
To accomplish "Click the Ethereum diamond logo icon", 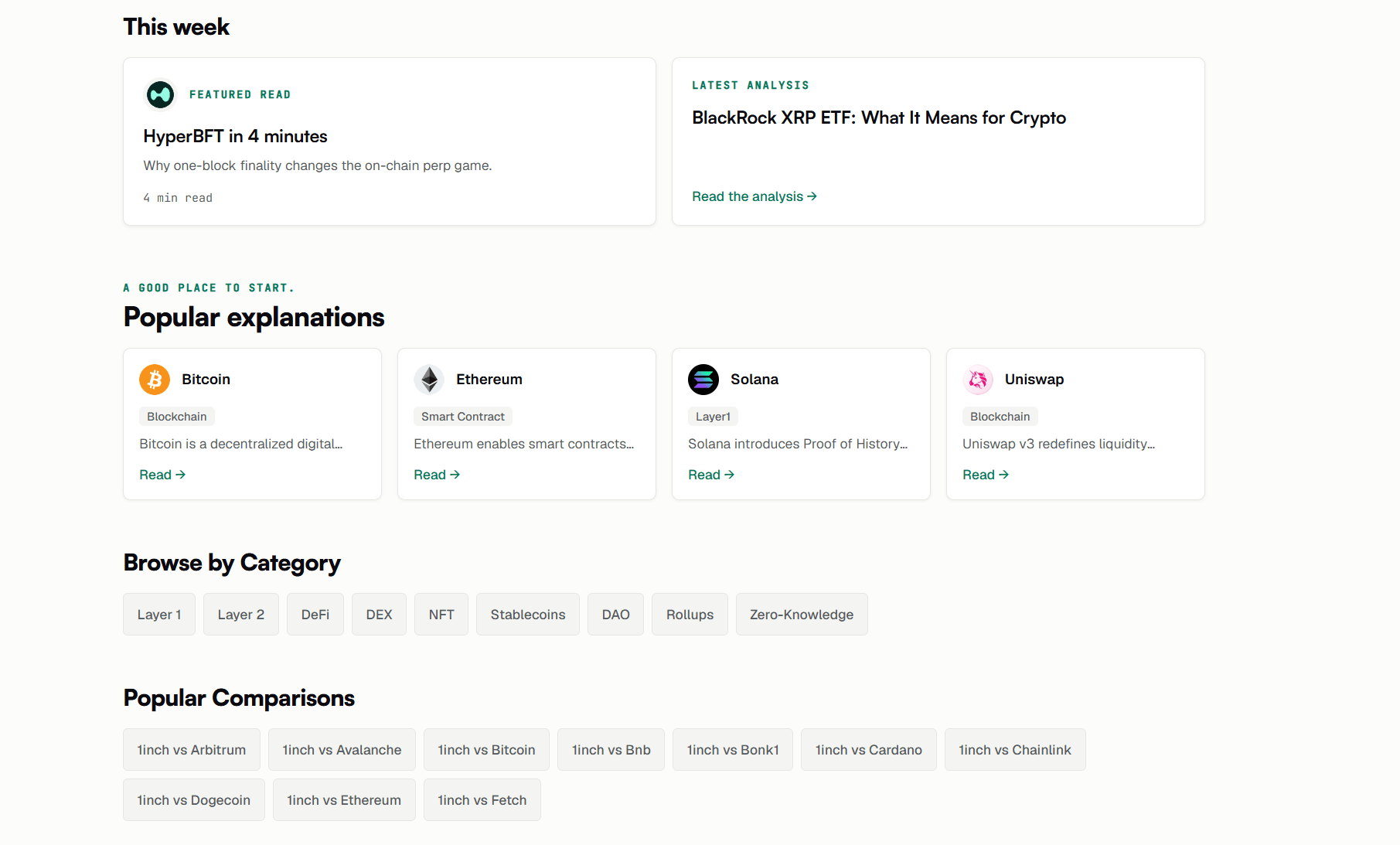I will coord(429,380).
